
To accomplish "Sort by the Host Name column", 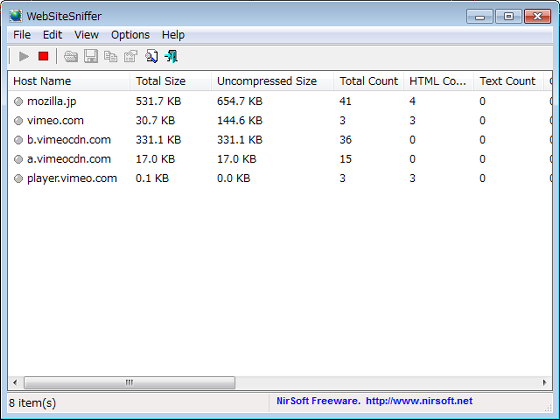I will (69, 81).
